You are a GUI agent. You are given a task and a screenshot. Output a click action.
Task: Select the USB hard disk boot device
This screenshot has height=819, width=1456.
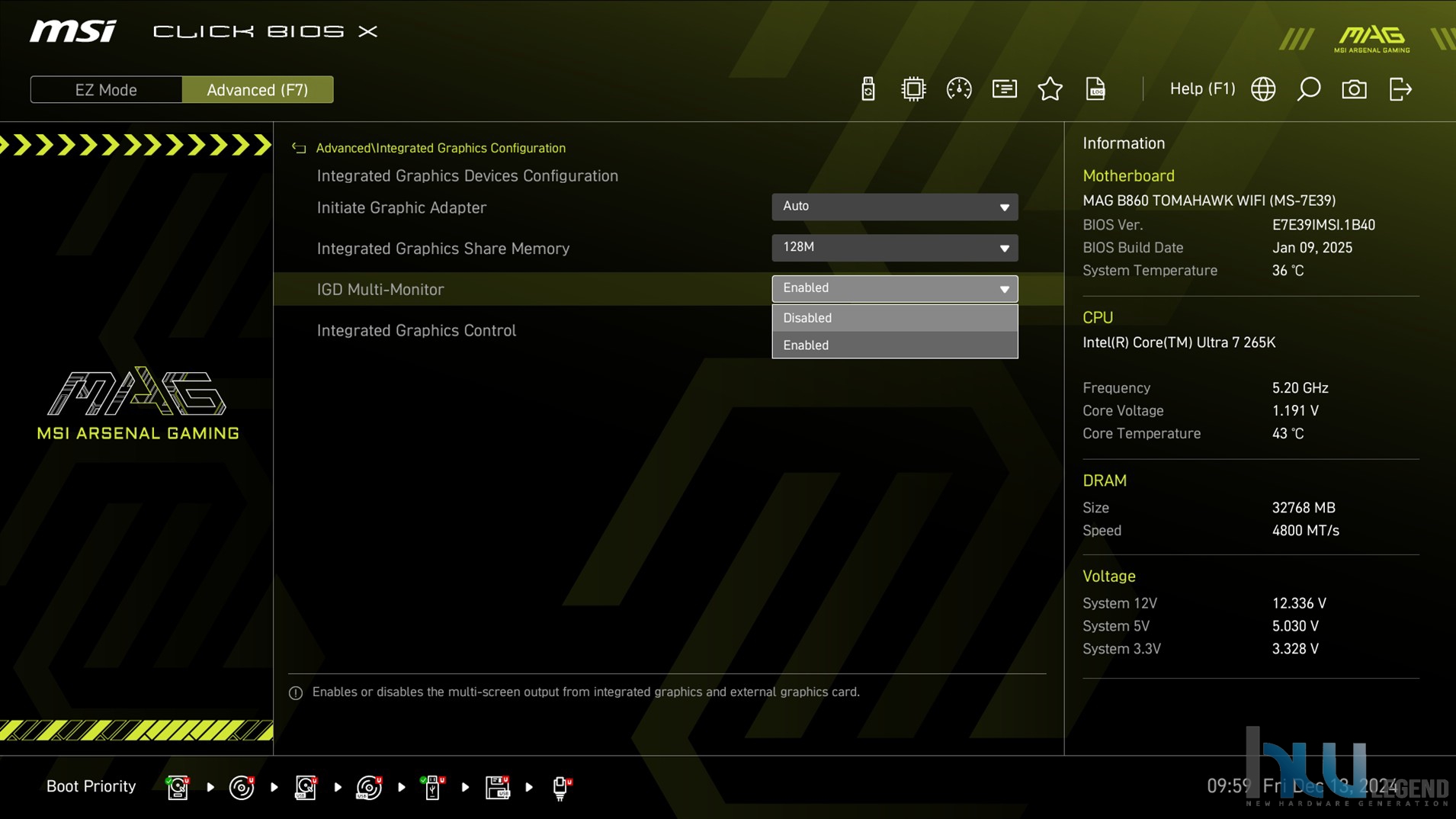[x=306, y=787]
